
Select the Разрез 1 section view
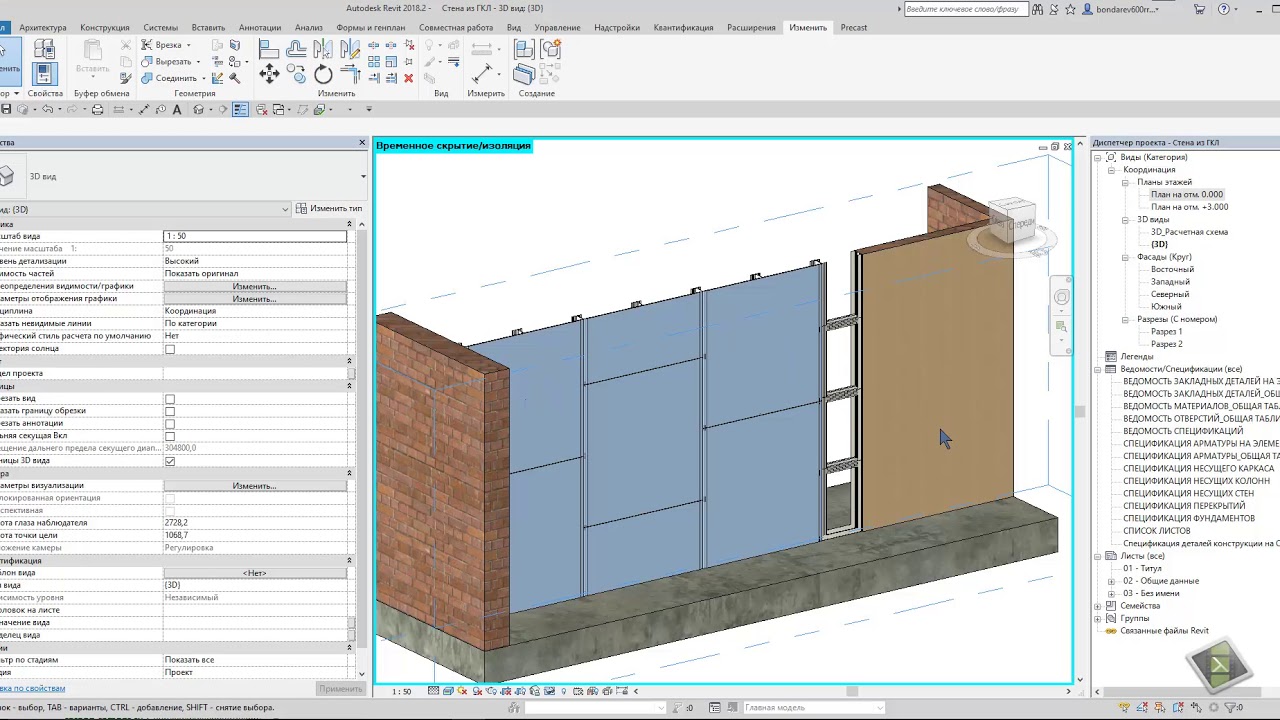point(1166,331)
